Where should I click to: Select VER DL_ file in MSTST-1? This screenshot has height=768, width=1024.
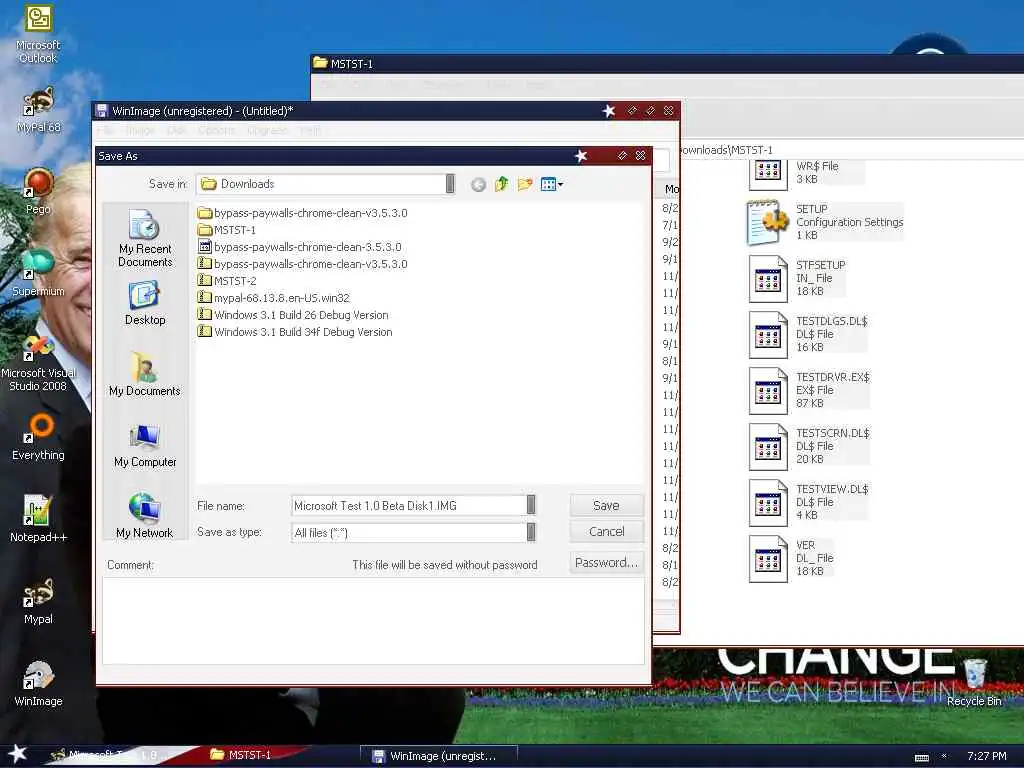pyautogui.click(x=792, y=558)
